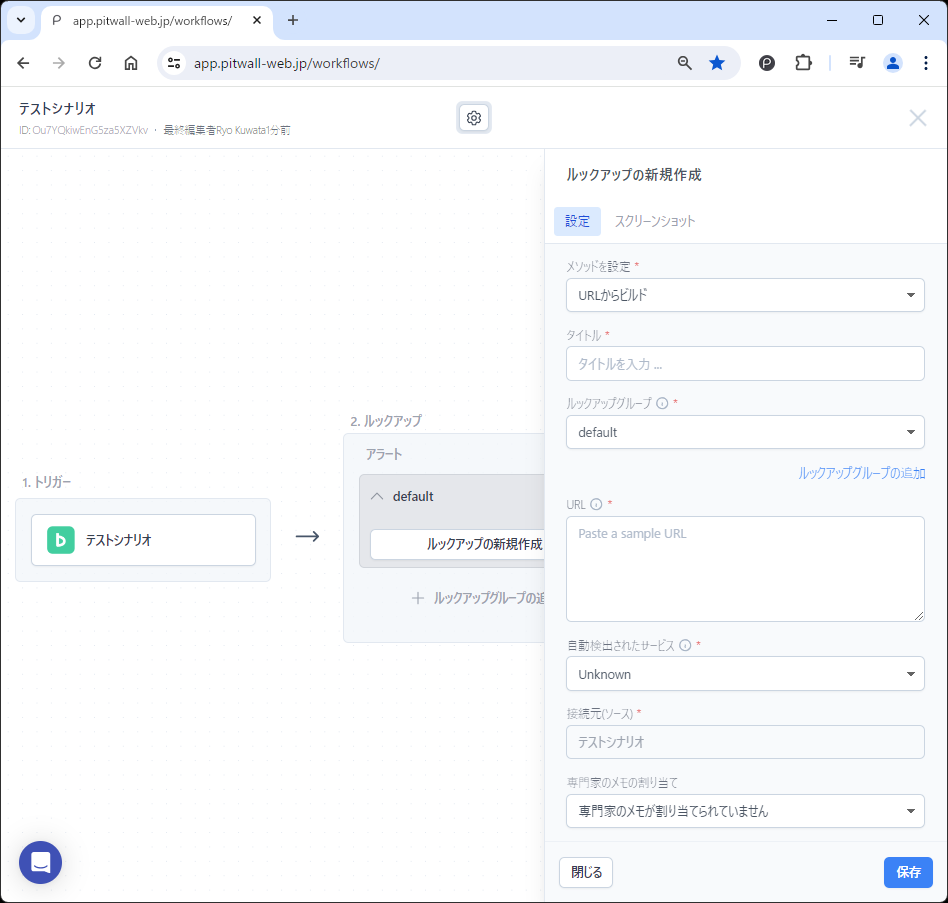Open the chat support widget
The width and height of the screenshot is (948, 903).
click(40, 862)
